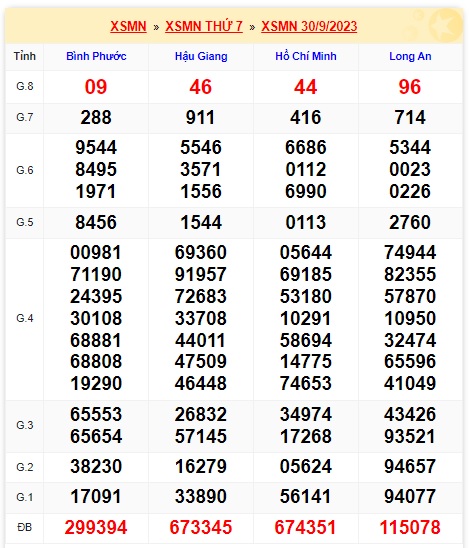The width and height of the screenshot is (470, 548).
Task: Click the G.6 number 6990
Action: 306,192
